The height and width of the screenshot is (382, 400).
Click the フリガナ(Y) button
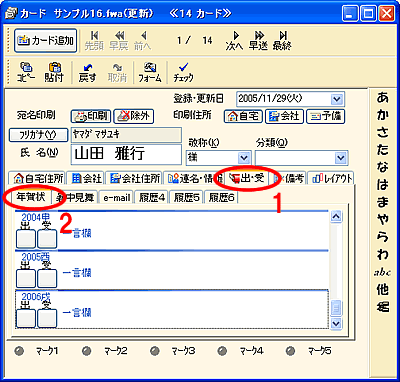39,135
